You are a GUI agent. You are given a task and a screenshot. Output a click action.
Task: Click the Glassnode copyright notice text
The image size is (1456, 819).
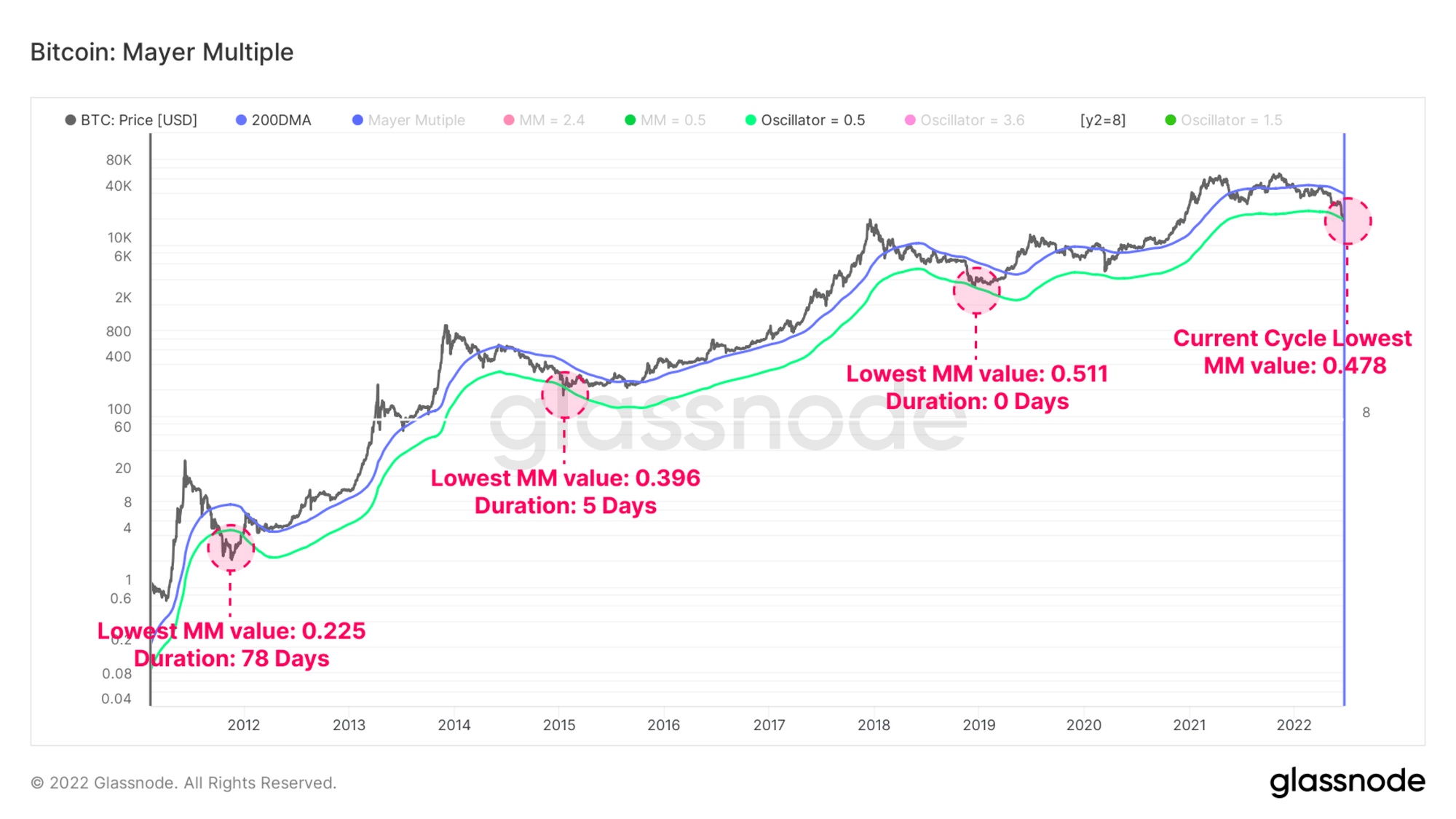(x=183, y=783)
